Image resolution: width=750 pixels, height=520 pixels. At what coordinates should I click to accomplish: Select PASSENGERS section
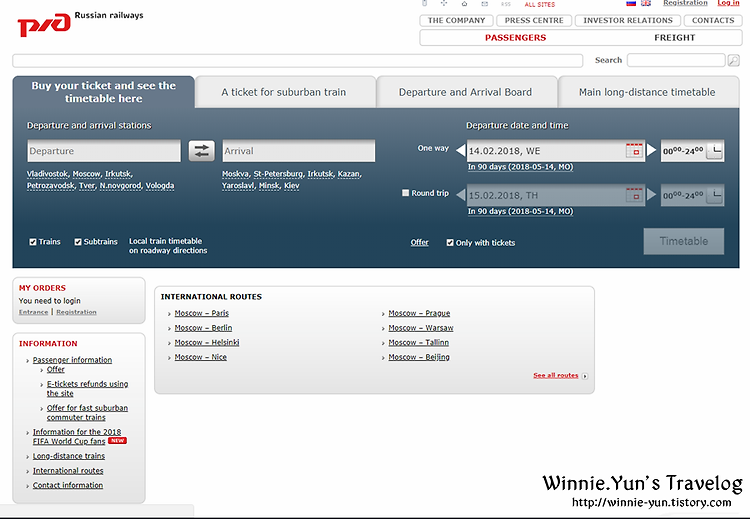click(x=515, y=38)
